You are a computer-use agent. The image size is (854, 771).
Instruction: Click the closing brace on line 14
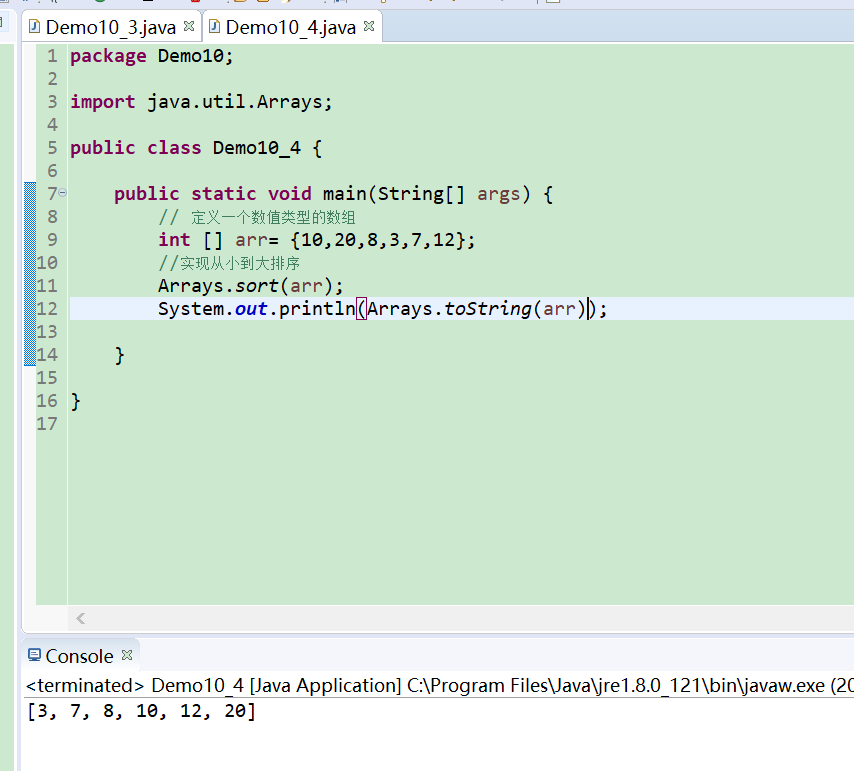[x=120, y=356]
